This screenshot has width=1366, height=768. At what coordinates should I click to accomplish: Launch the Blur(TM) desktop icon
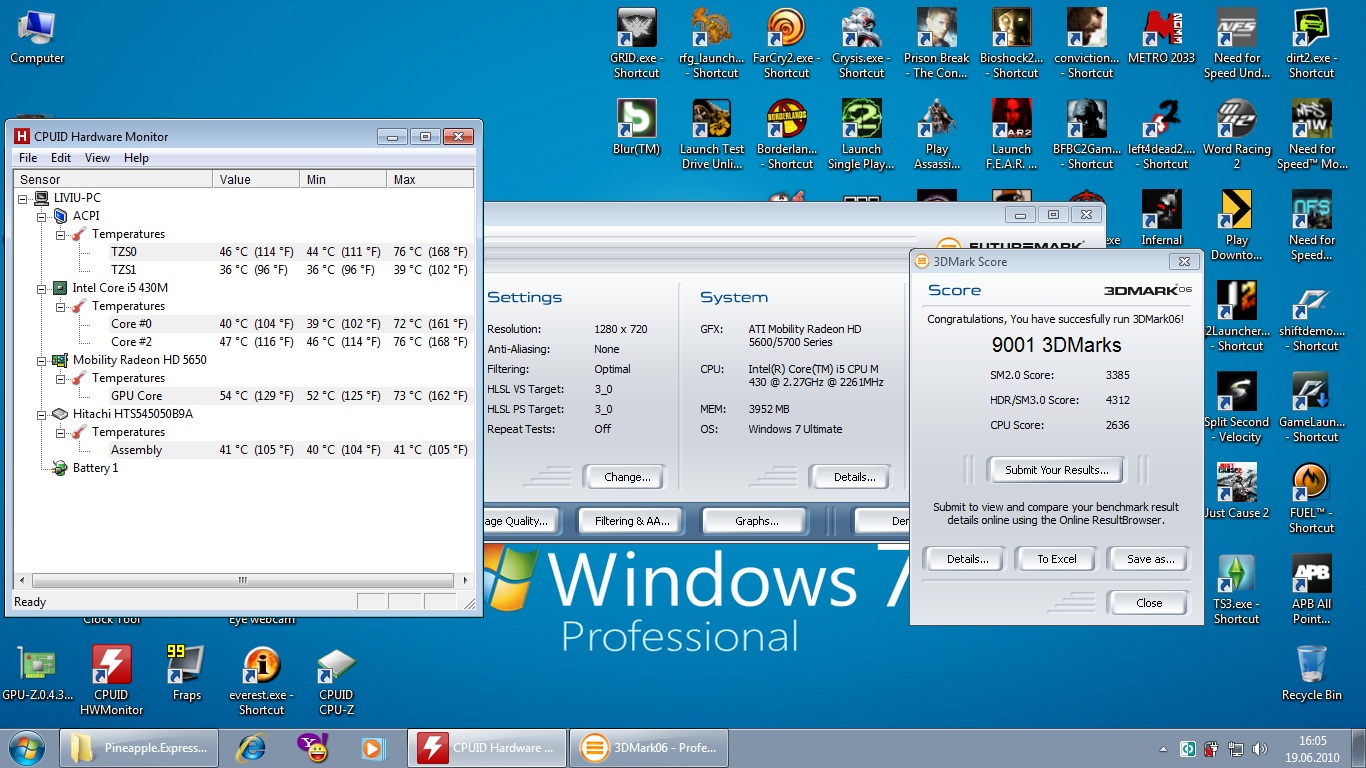click(x=636, y=127)
